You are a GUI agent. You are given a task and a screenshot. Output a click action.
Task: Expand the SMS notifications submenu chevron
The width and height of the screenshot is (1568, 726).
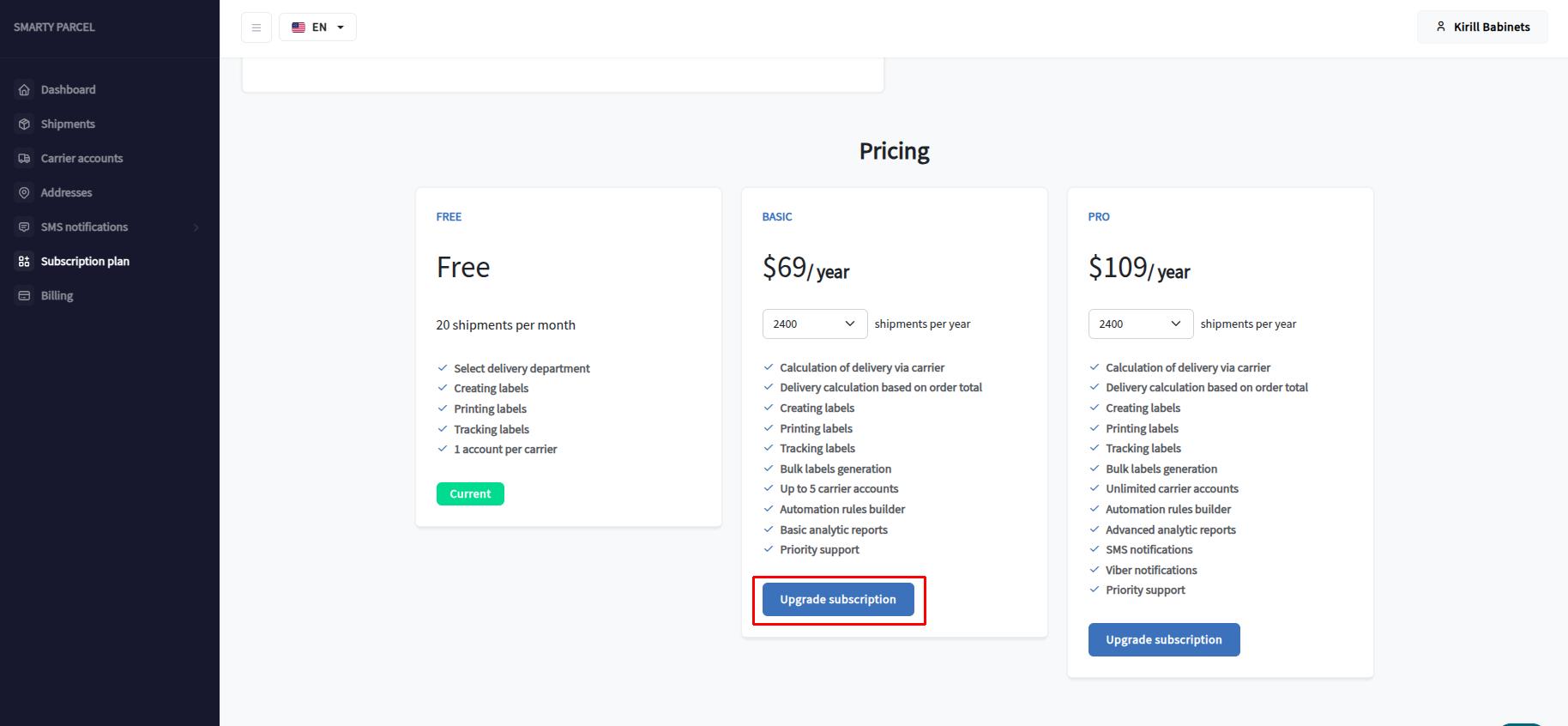(196, 227)
